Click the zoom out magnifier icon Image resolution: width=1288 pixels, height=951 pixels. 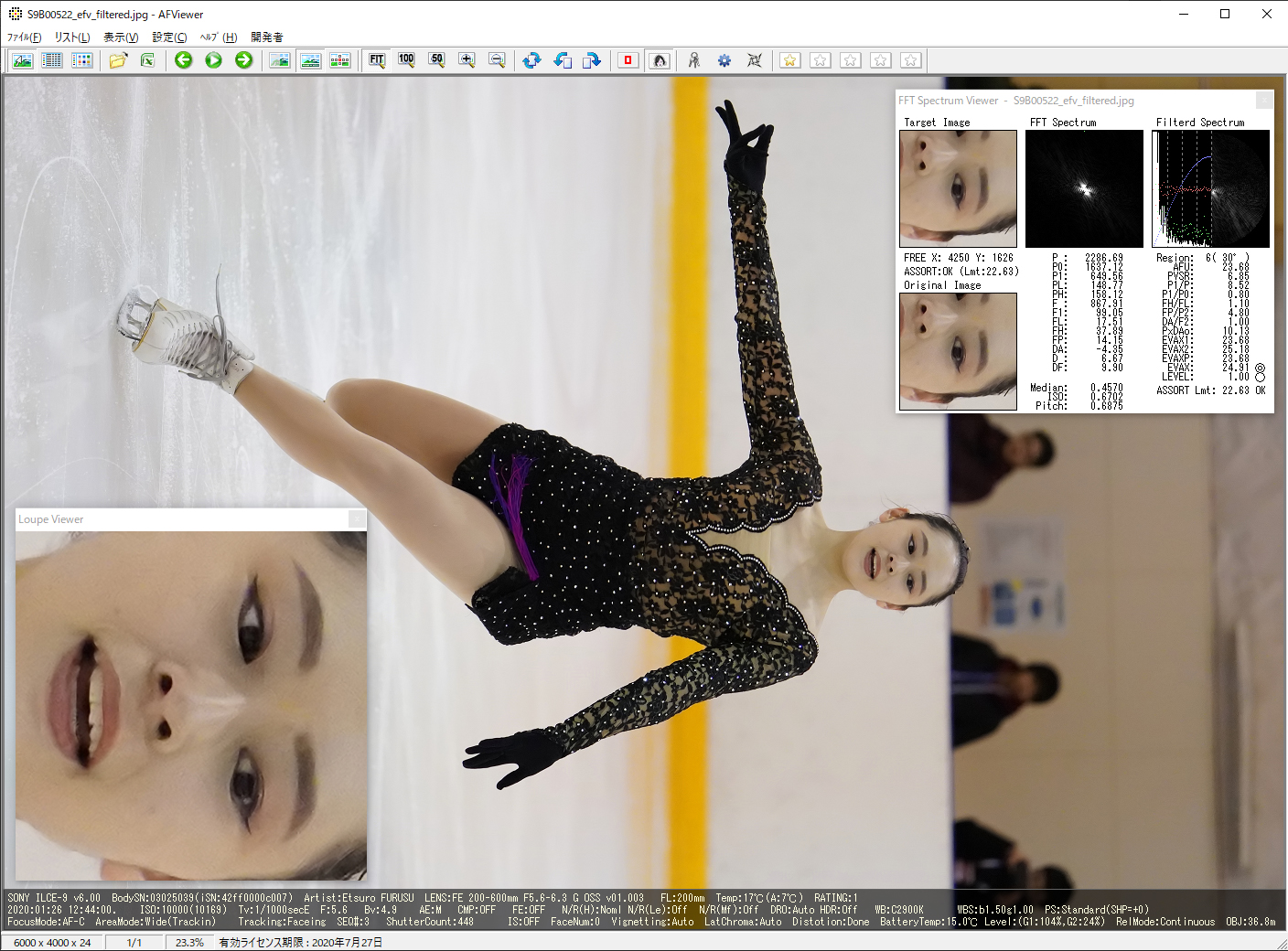coord(497,60)
